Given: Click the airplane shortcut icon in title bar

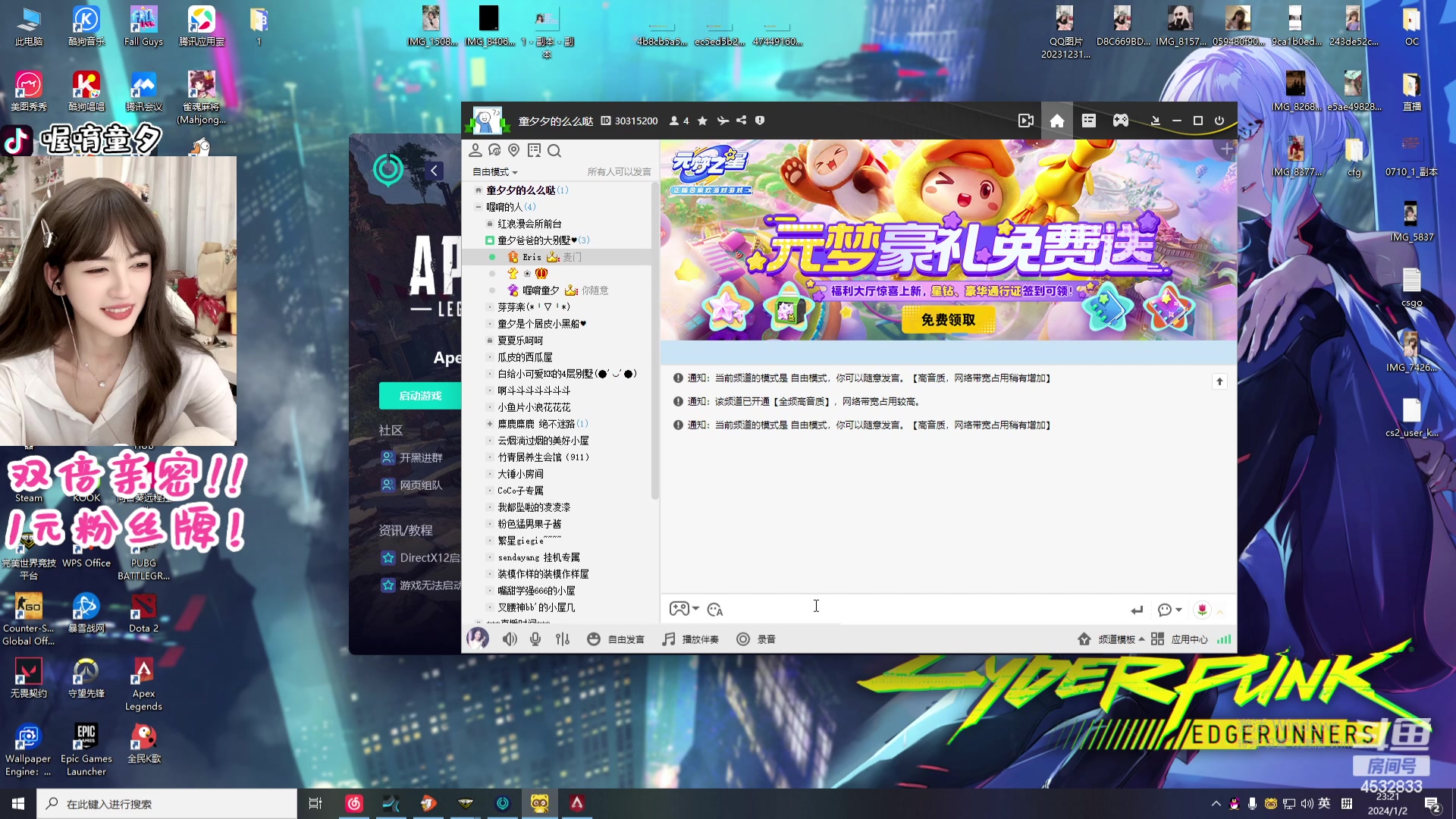Looking at the screenshot, I should pos(722,121).
